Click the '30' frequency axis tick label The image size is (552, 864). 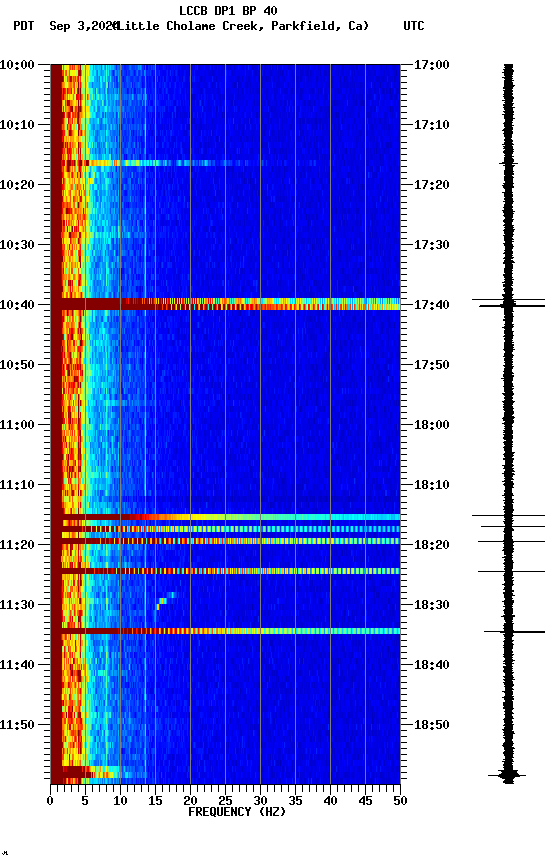coord(260,802)
